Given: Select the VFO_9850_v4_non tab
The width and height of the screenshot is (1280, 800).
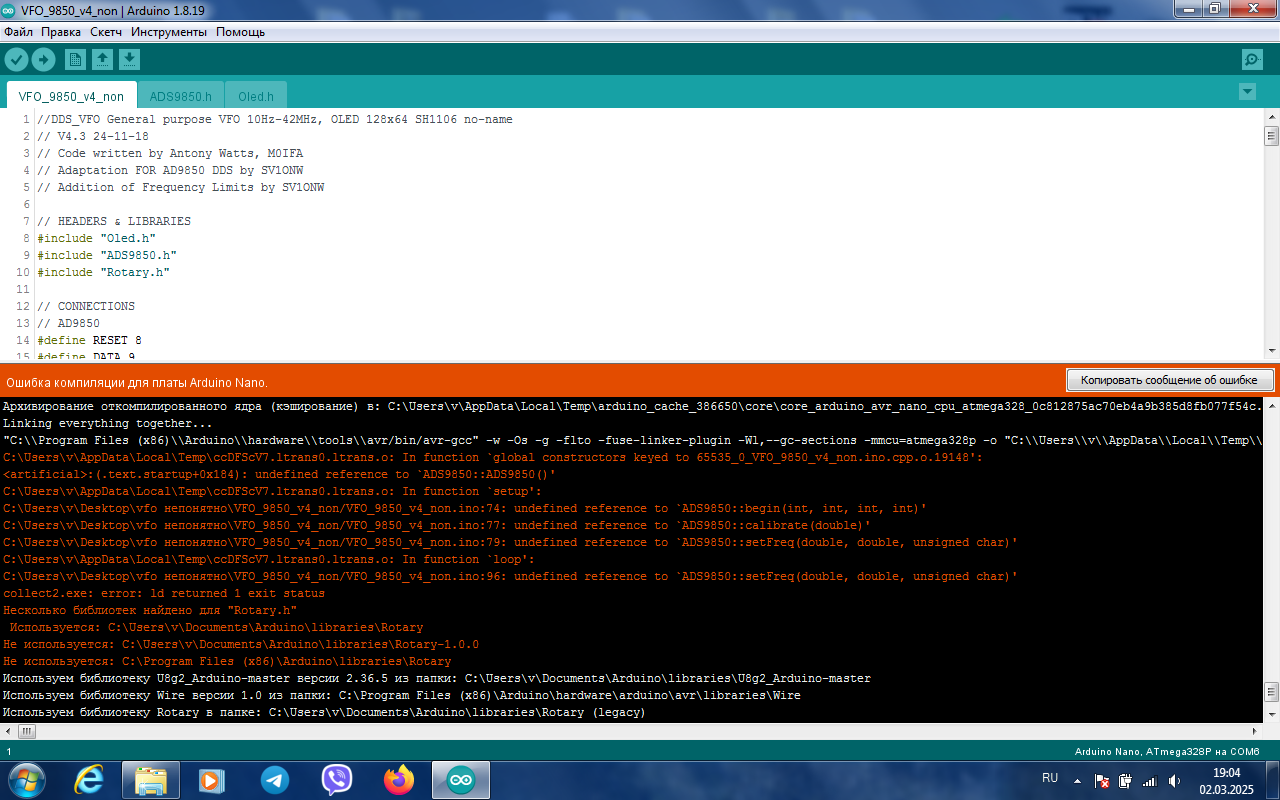Looking at the screenshot, I should pyautogui.click(x=71, y=96).
